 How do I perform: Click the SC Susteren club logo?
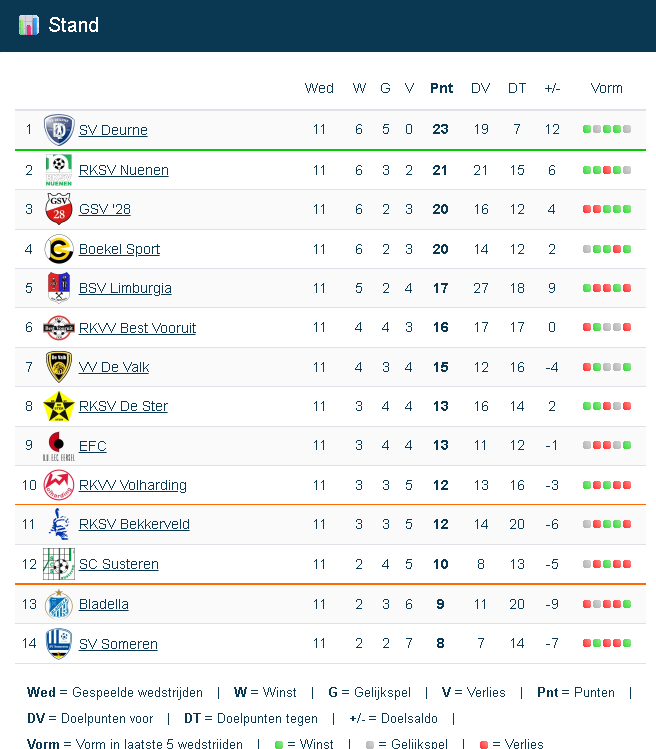[59, 564]
